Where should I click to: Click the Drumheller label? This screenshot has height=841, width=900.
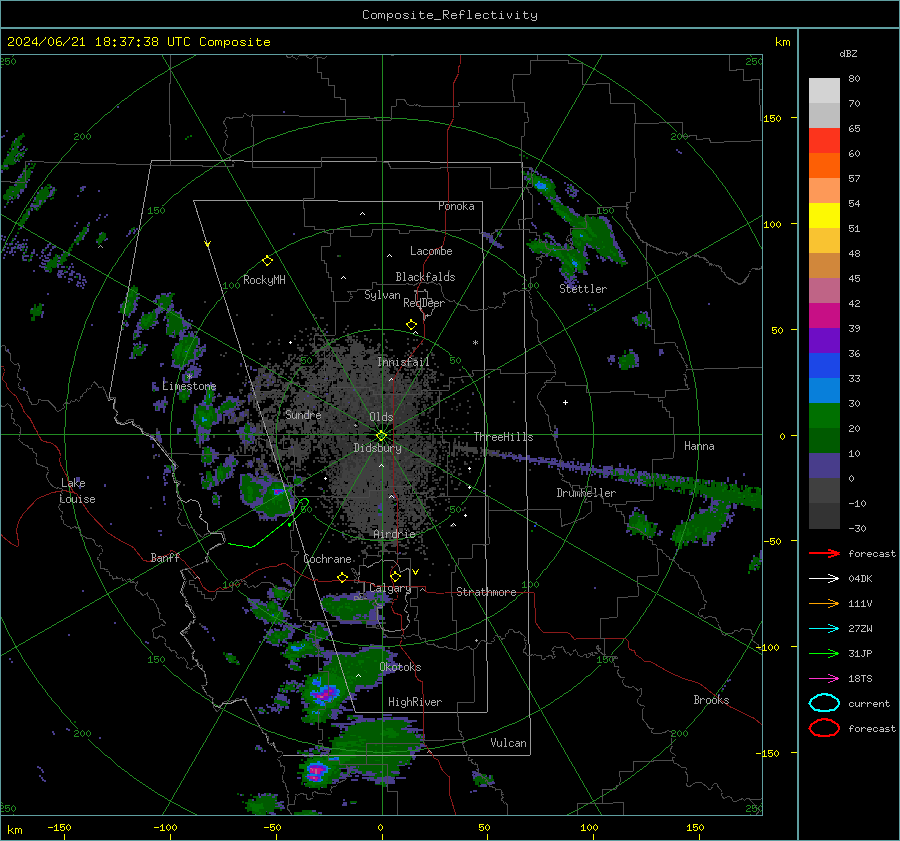tap(586, 493)
